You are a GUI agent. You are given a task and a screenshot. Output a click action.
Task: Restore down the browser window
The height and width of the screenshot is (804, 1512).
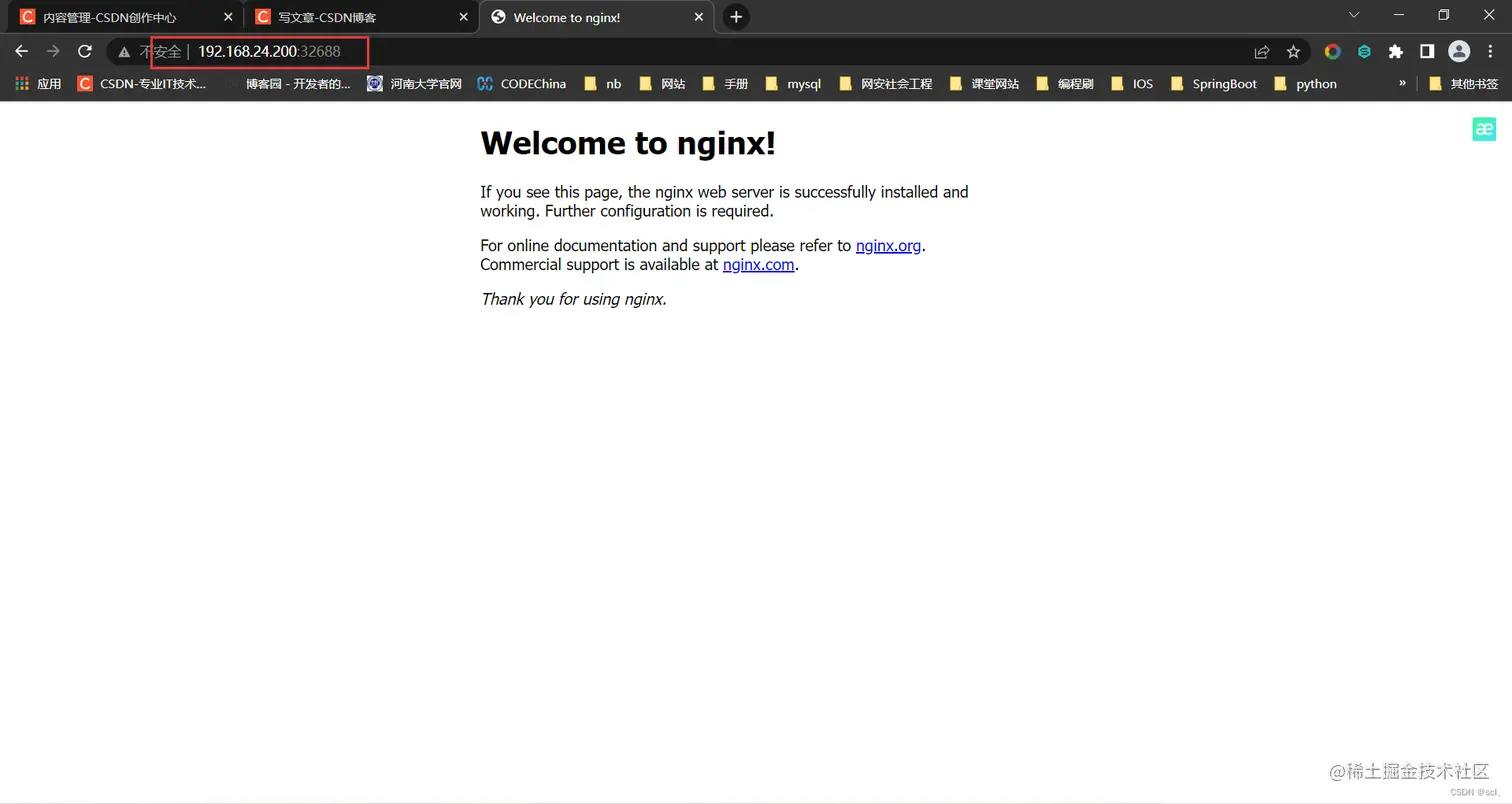[1443, 15]
